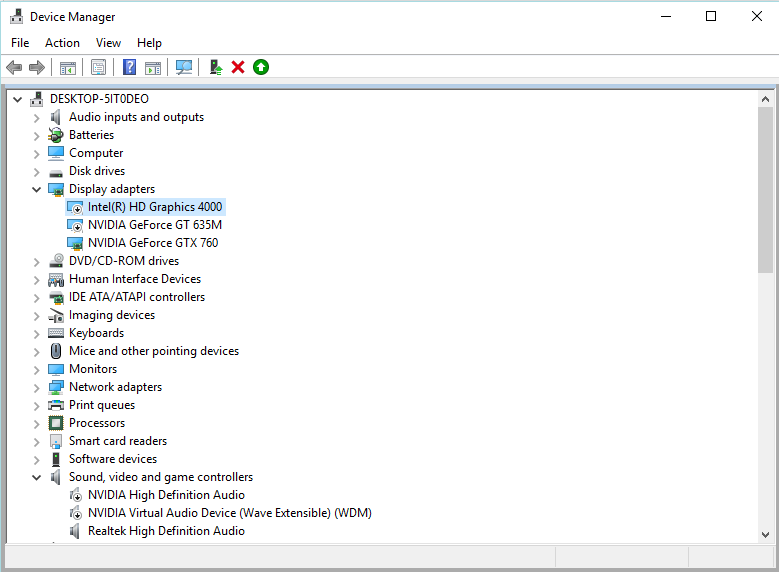Select the Keyboards label
779x572 pixels.
point(96,333)
